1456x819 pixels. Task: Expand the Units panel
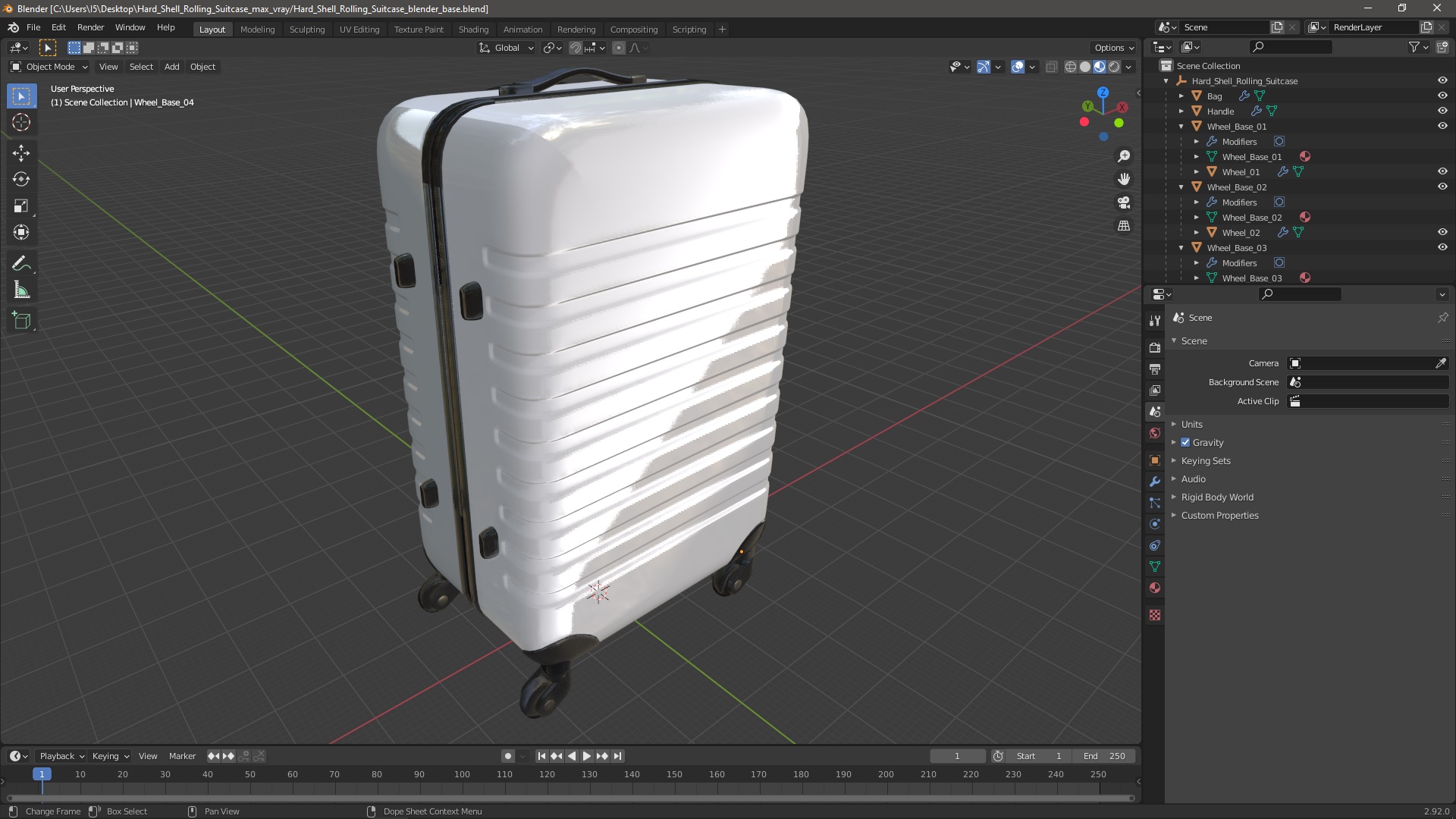pos(1191,425)
